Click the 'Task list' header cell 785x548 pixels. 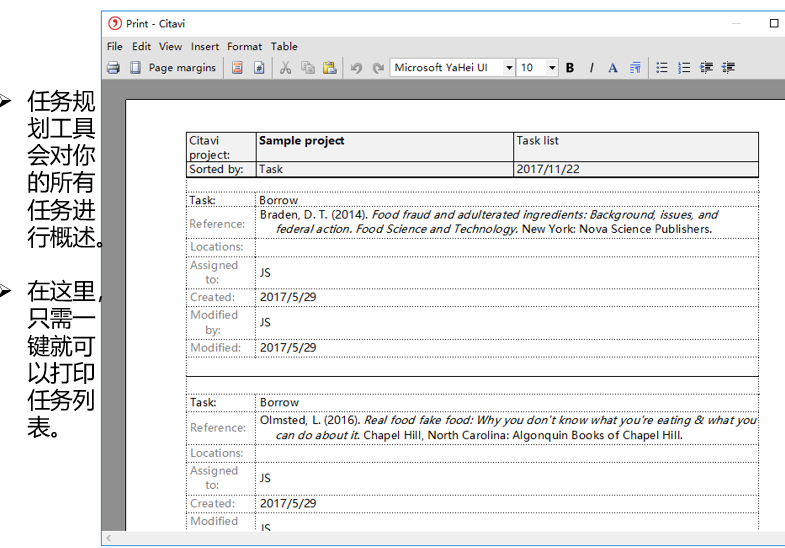tap(636, 147)
